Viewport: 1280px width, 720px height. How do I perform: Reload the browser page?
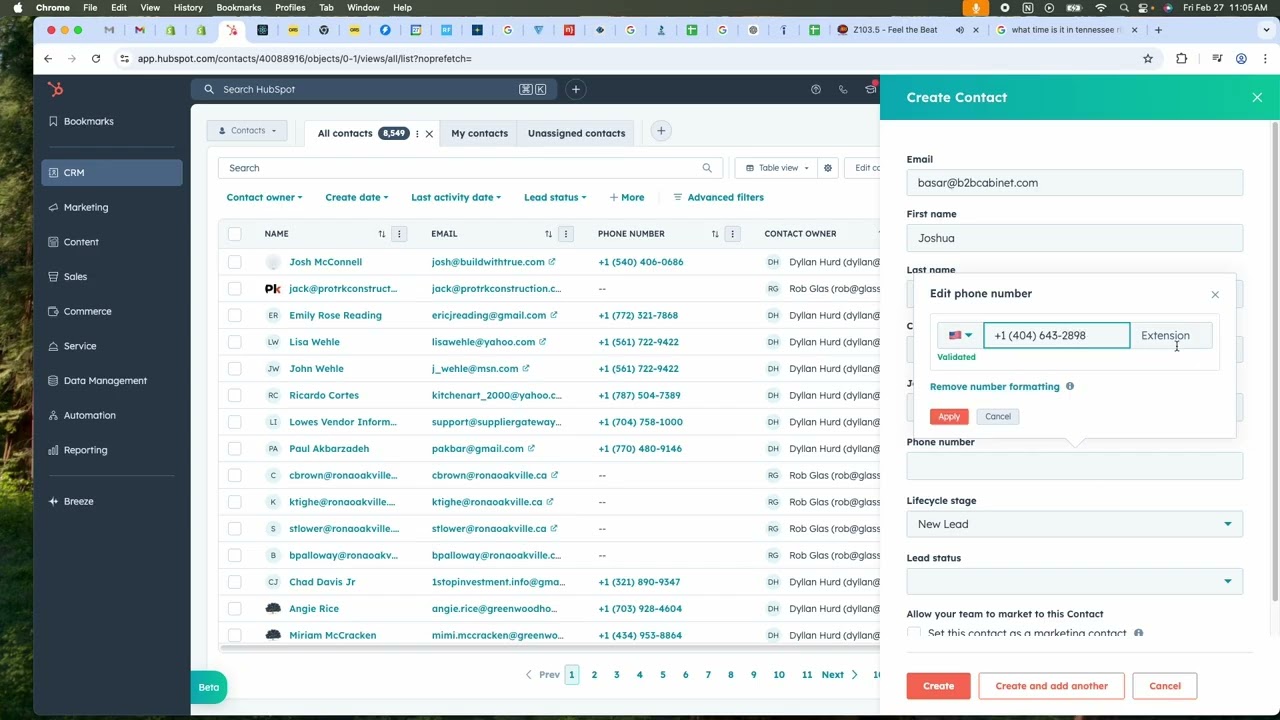click(x=96, y=58)
